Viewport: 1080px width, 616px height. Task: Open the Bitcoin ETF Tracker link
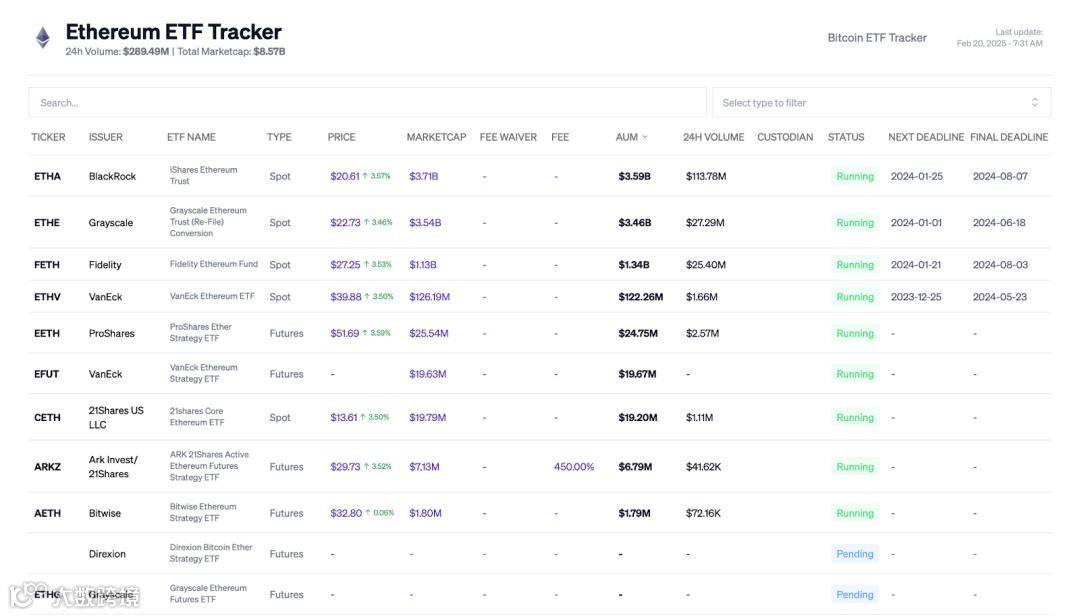coord(877,38)
